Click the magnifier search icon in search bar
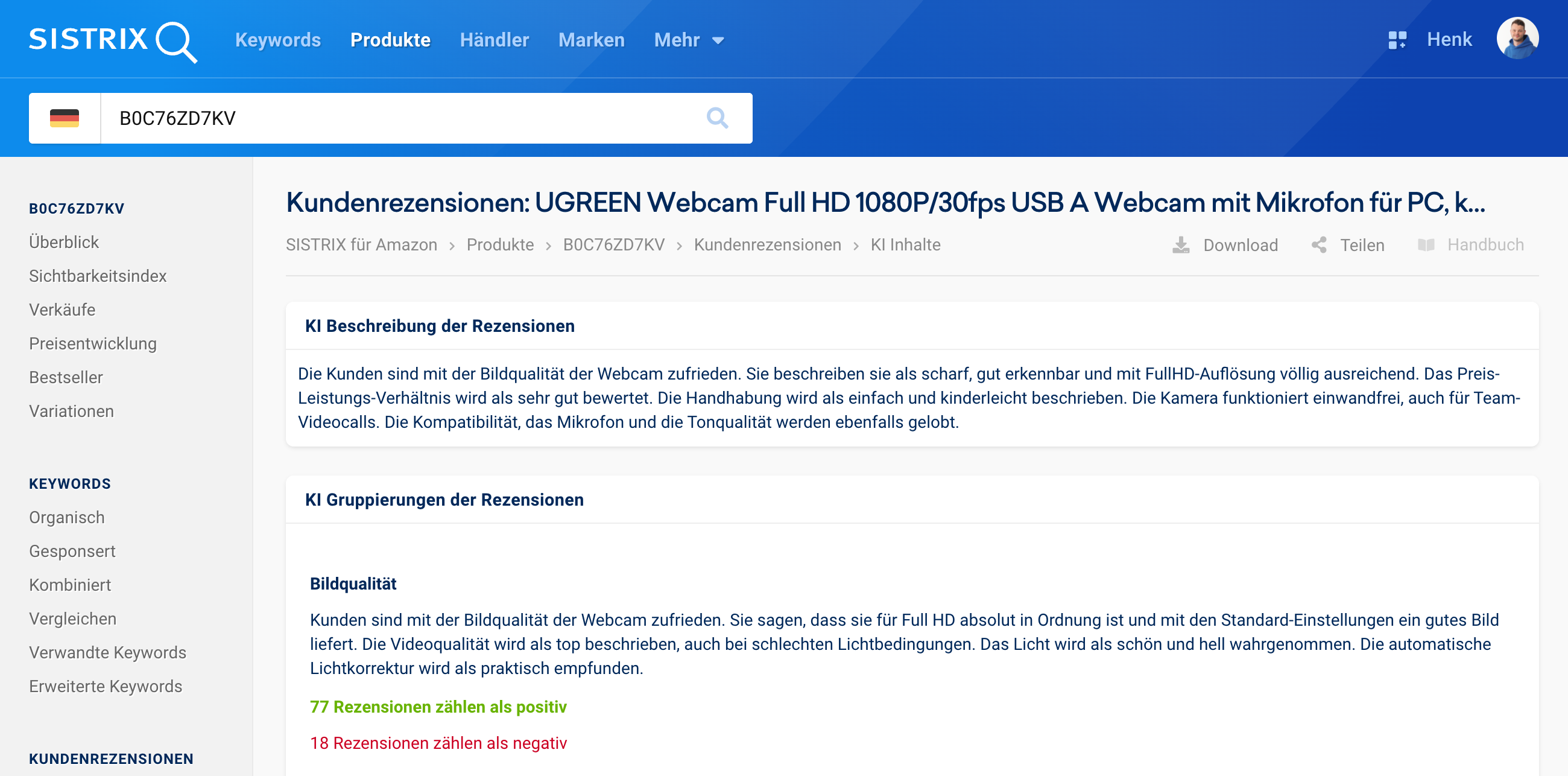The image size is (1568, 776). 717,118
